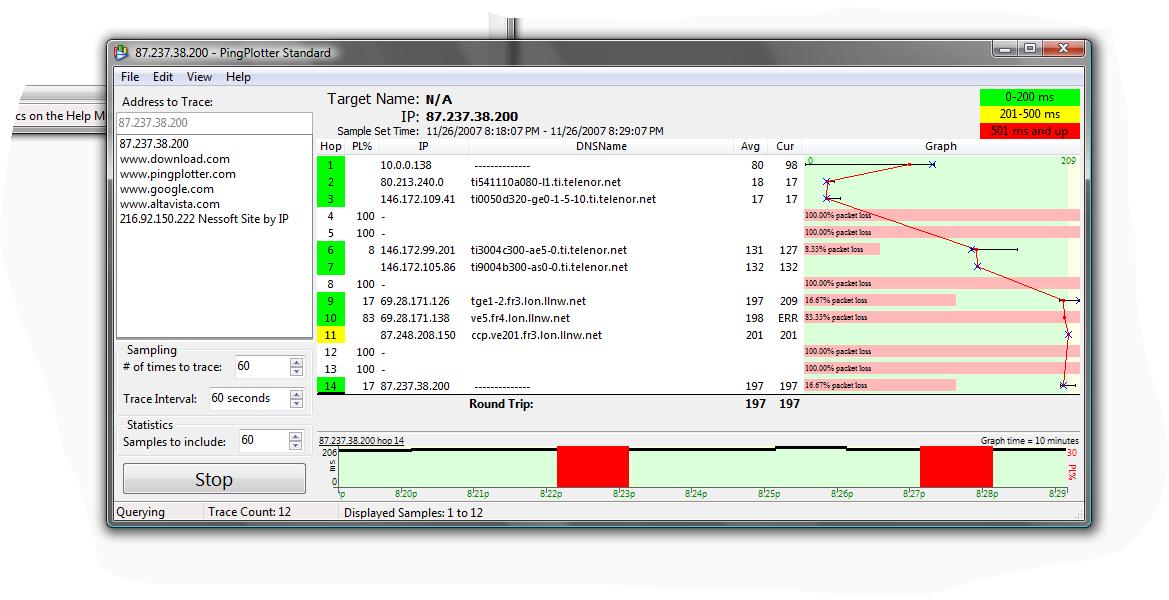The width and height of the screenshot is (1169, 600).
Task: Click the 8.33% packet loss bar
Action: click(842, 249)
